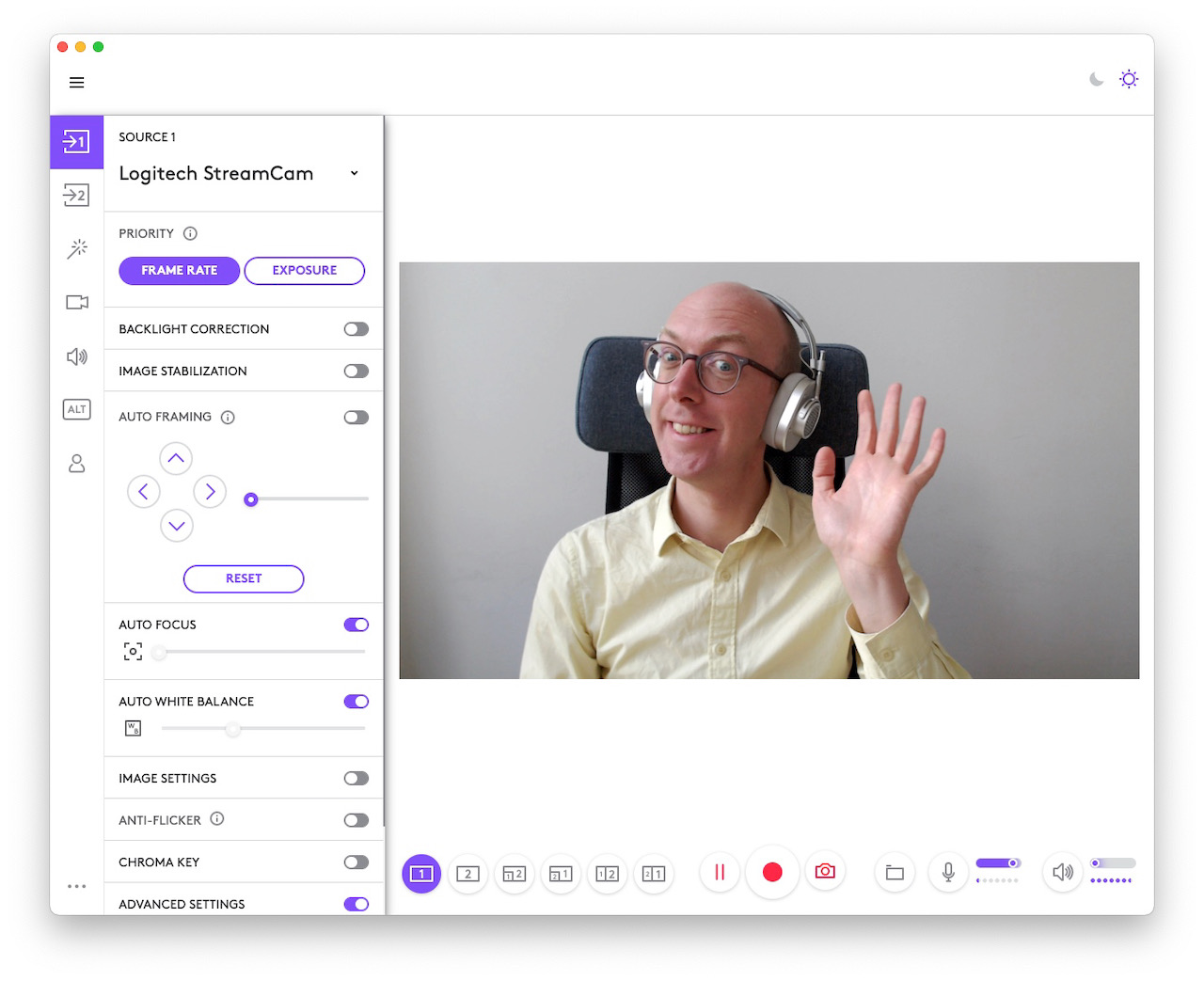Select the Source 2 sidebar tab
The width and height of the screenshot is (1204, 981).
(76, 196)
